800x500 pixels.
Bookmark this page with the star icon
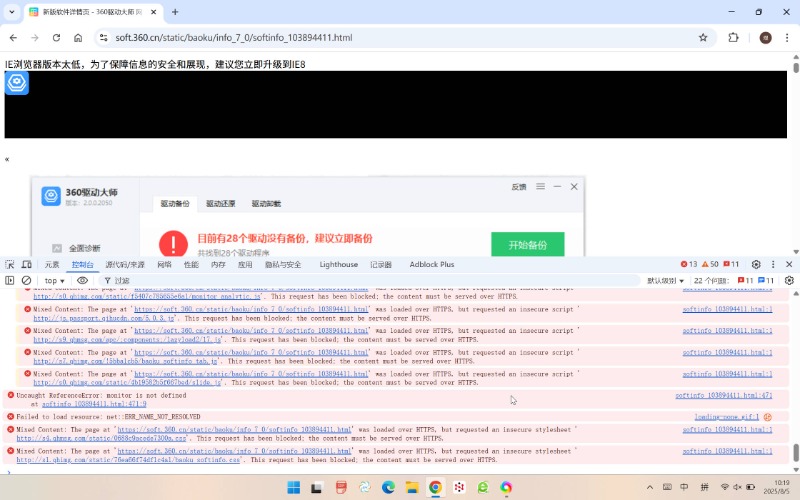[x=703, y=38]
